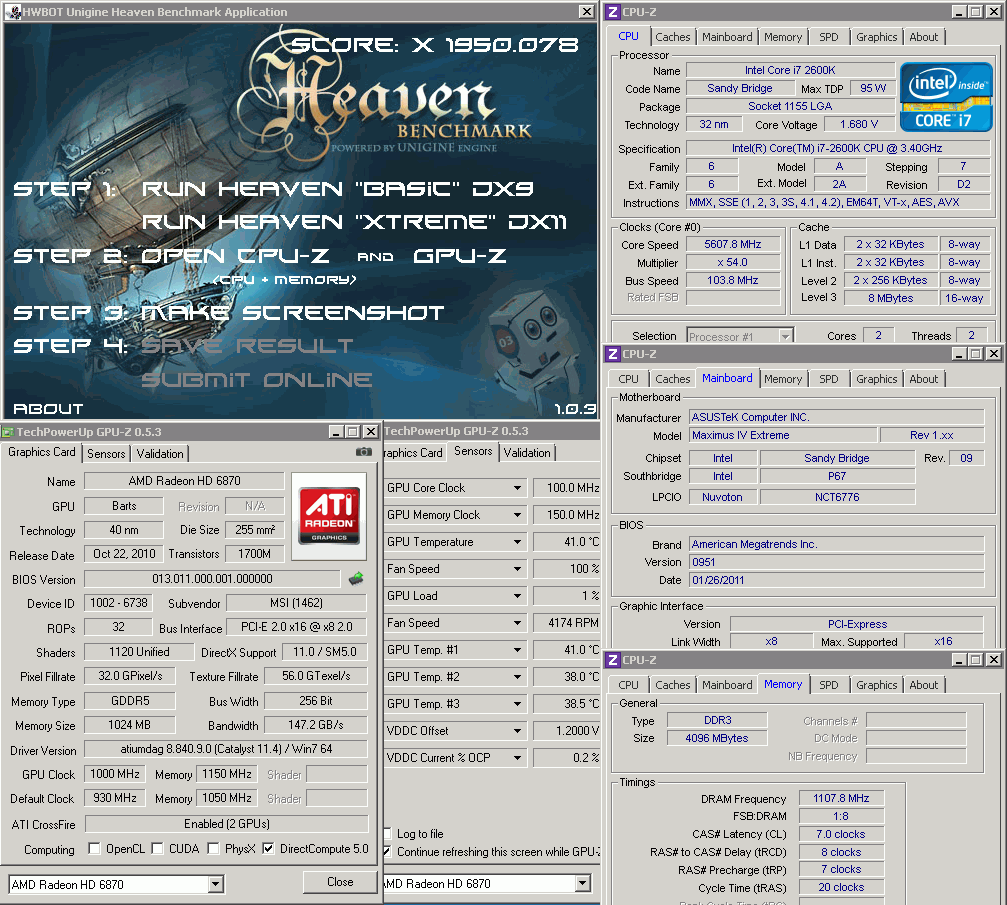Open the GPU Temperature sensor dropdown
This screenshot has width=1007, height=905.
tap(517, 542)
